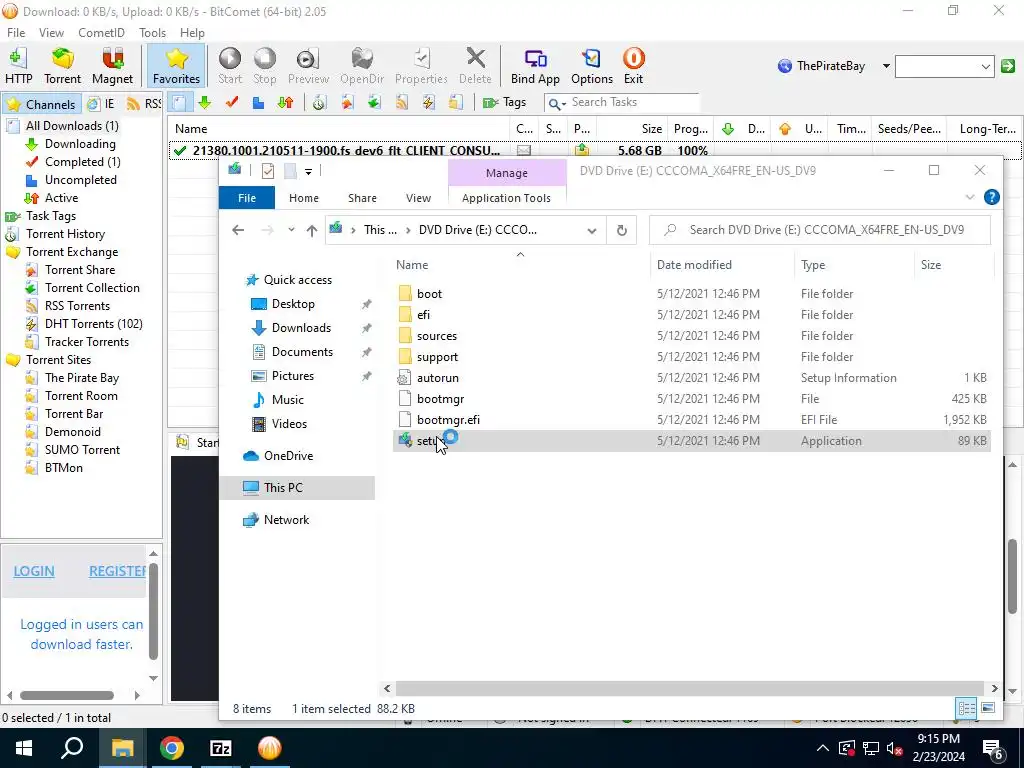Click the RSS torrents filter icon in task toolbar
The image size is (1024, 768).
pyautogui.click(x=402, y=103)
